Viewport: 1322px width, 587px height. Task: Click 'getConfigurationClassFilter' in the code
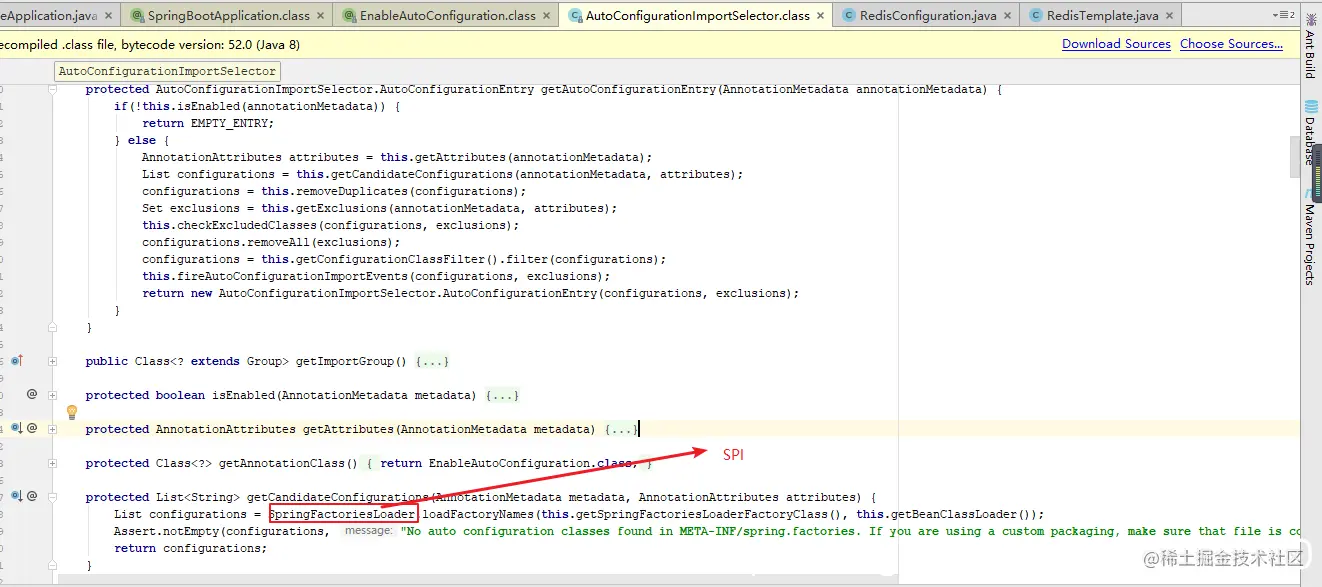point(390,259)
